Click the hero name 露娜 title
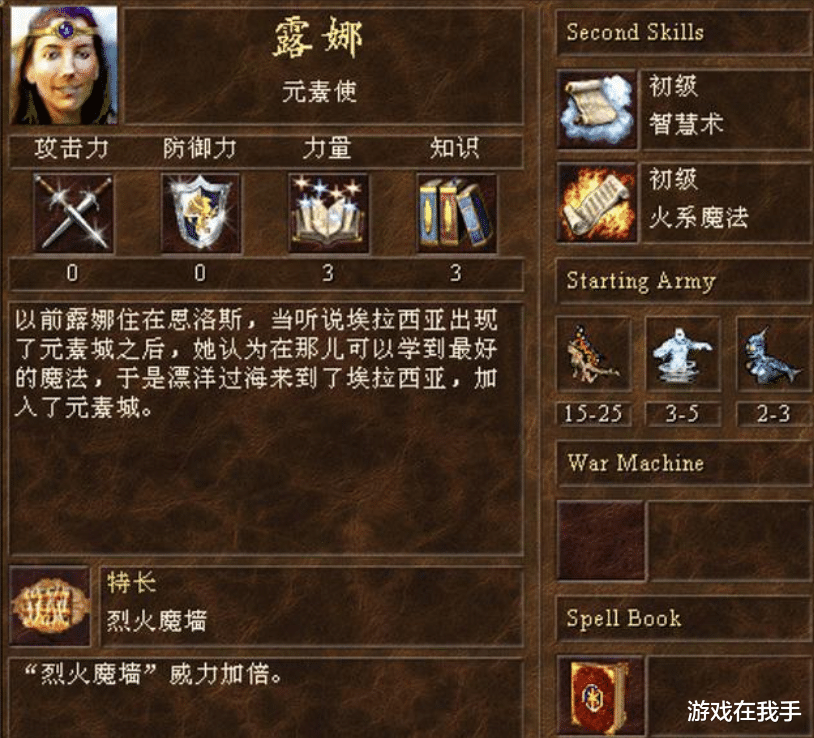Viewport: 814px width, 738px height. [318, 37]
